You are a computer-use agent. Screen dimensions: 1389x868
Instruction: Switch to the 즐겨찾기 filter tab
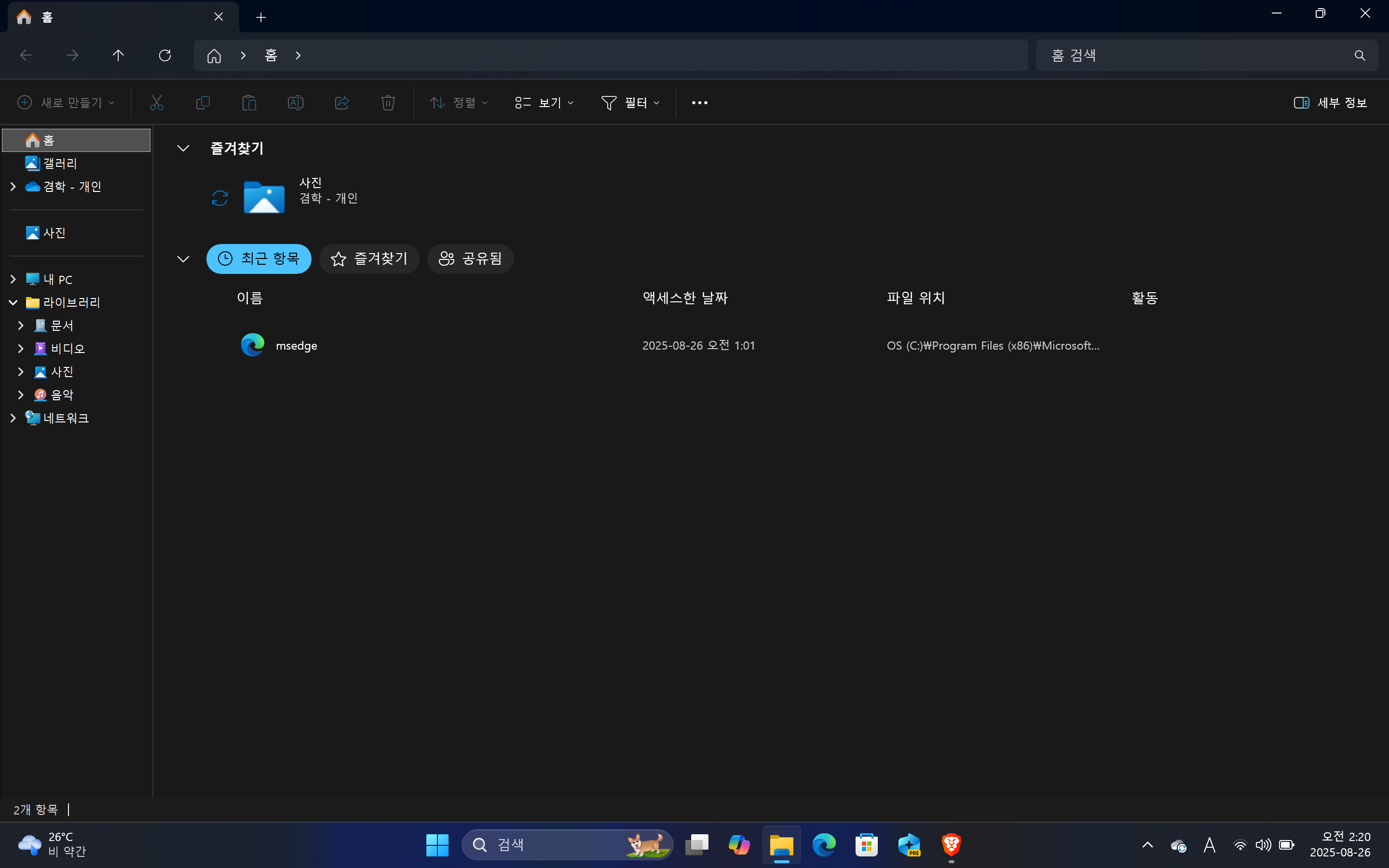pos(369,259)
